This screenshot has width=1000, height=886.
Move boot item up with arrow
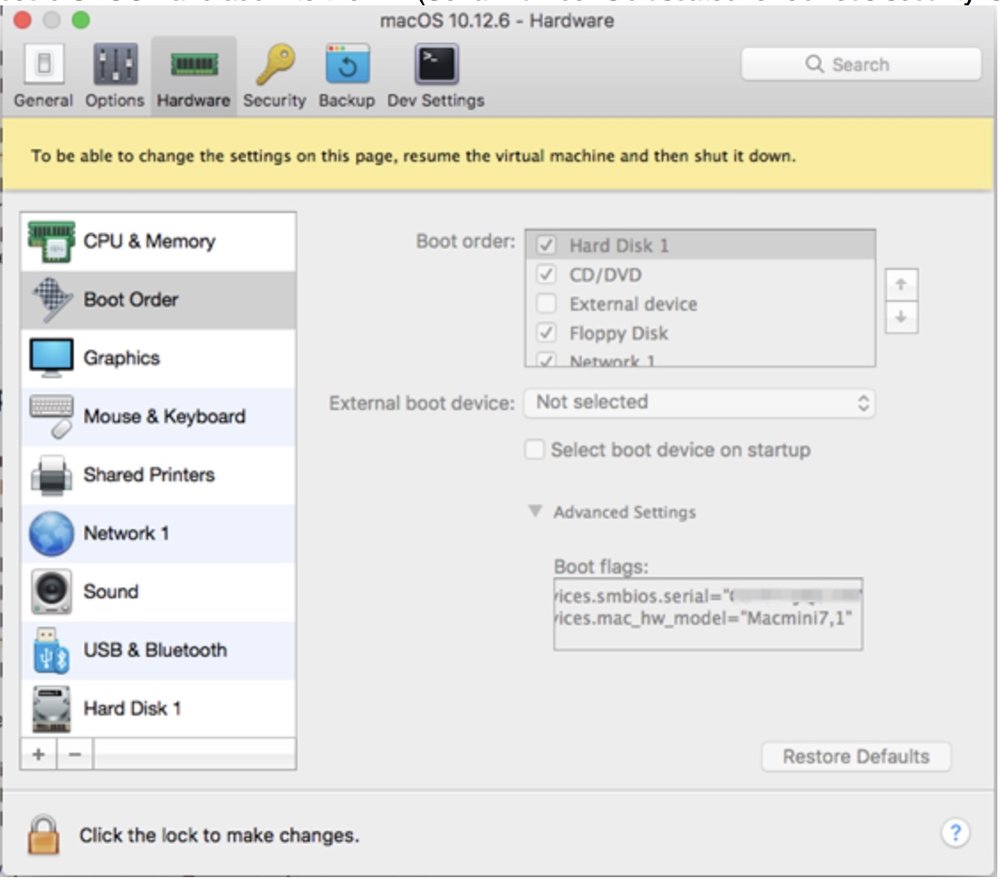[x=901, y=284]
